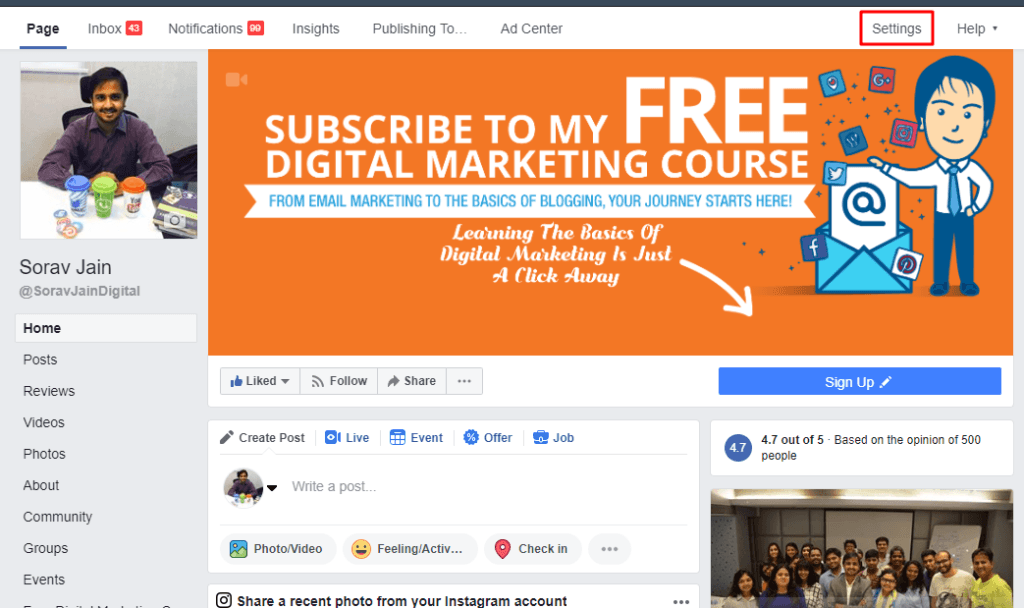The height and width of the screenshot is (608, 1024).
Task: Select Check in option
Action: (532, 549)
